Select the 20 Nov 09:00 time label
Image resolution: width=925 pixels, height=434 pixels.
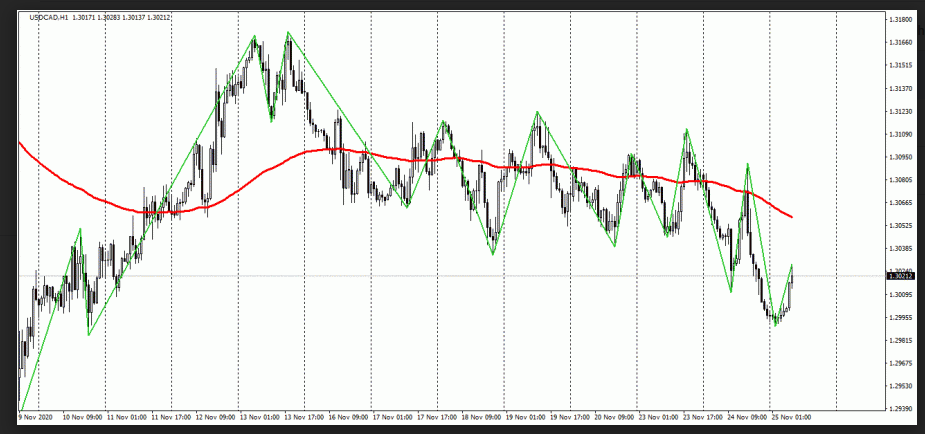point(612,417)
